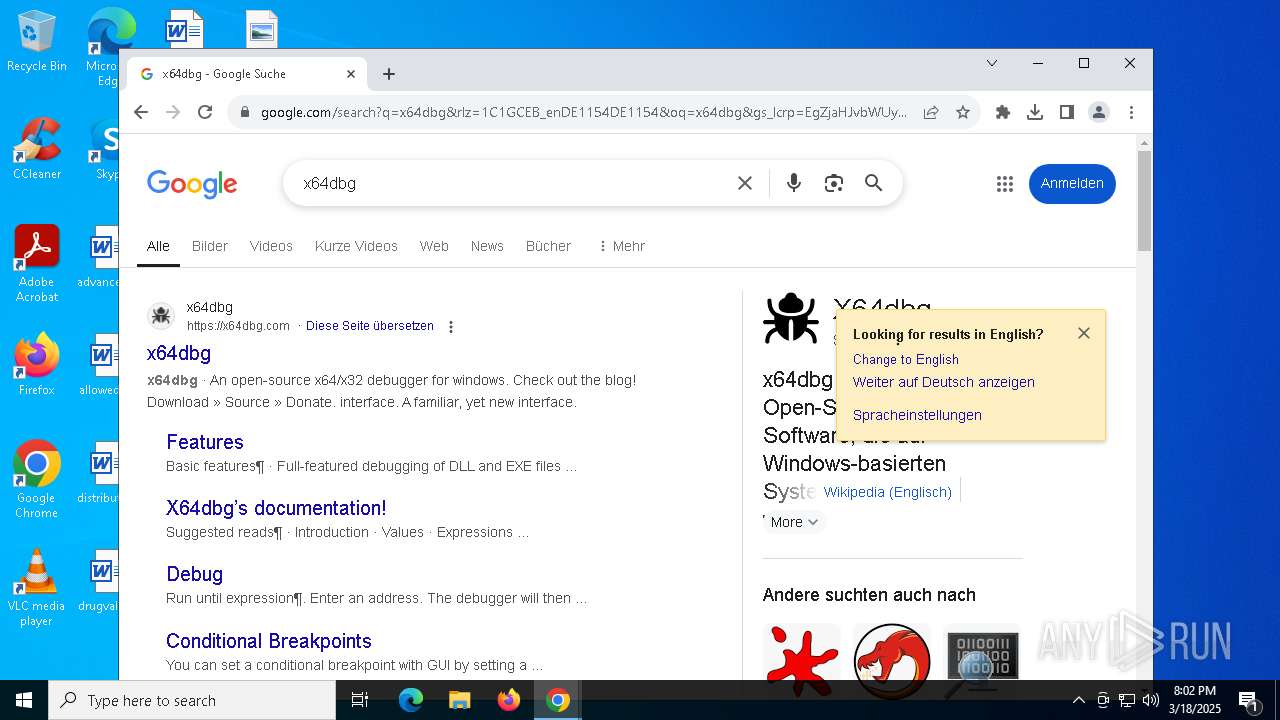Clear the search box with the X icon

745,183
